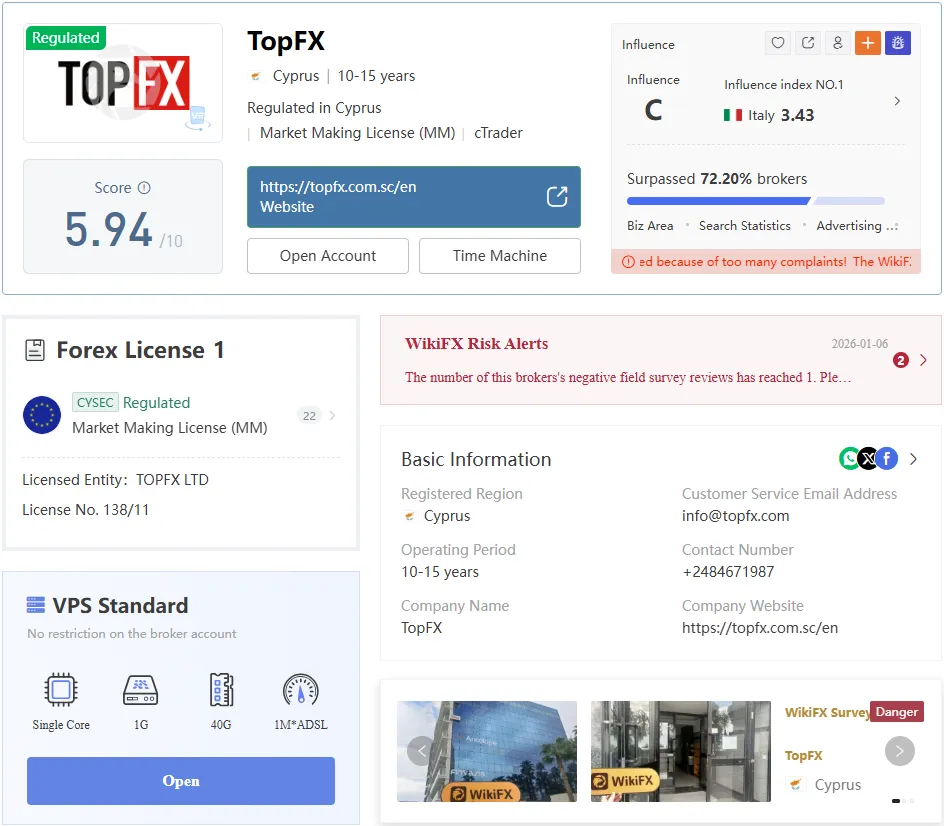Click the risk alert date 2026-01-06
This screenshot has height=826, width=944.
tap(860, 344)
